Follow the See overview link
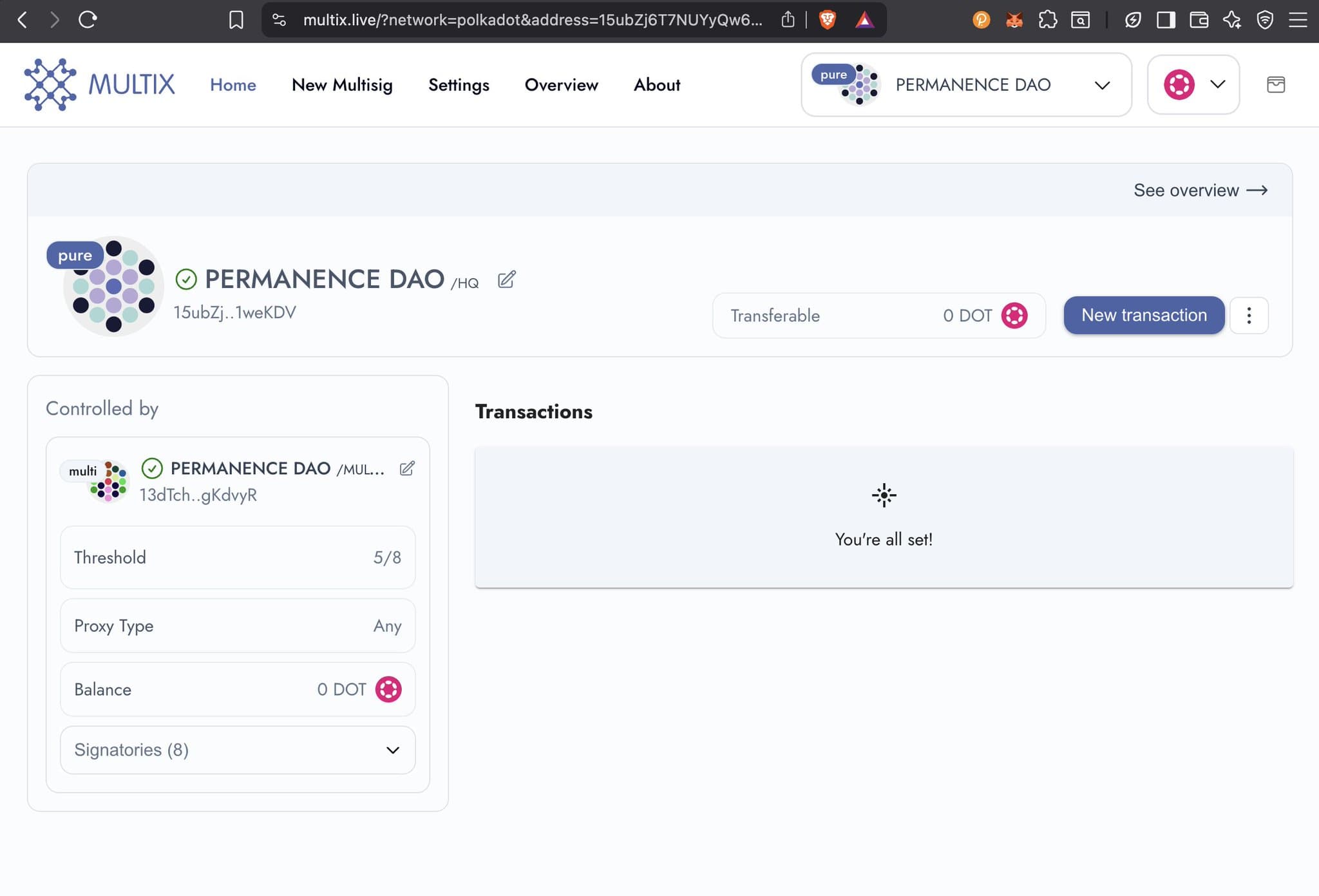1319x896 pixels. 1200,190
